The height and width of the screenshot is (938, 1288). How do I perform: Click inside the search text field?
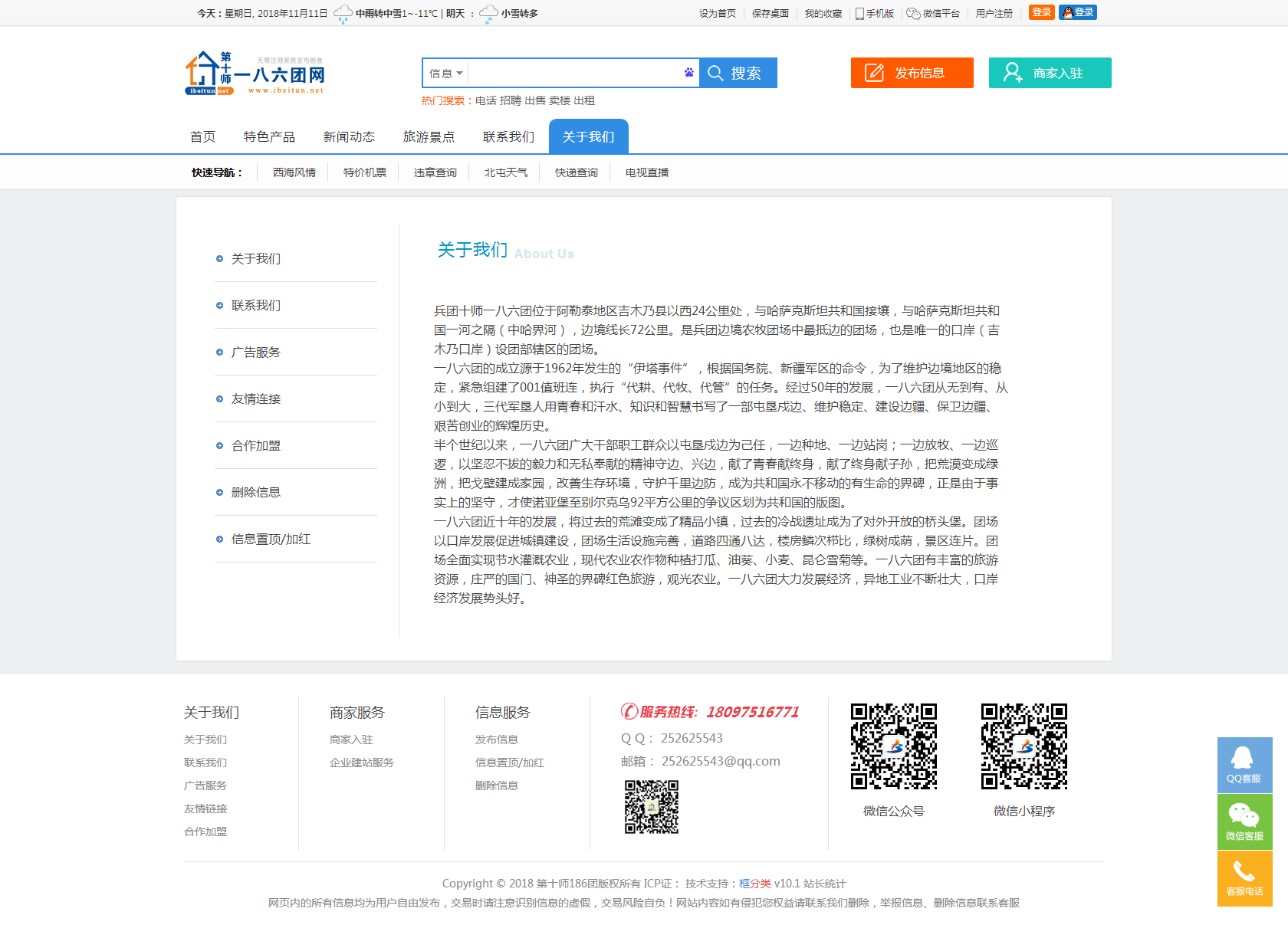(x=575, y=74)
